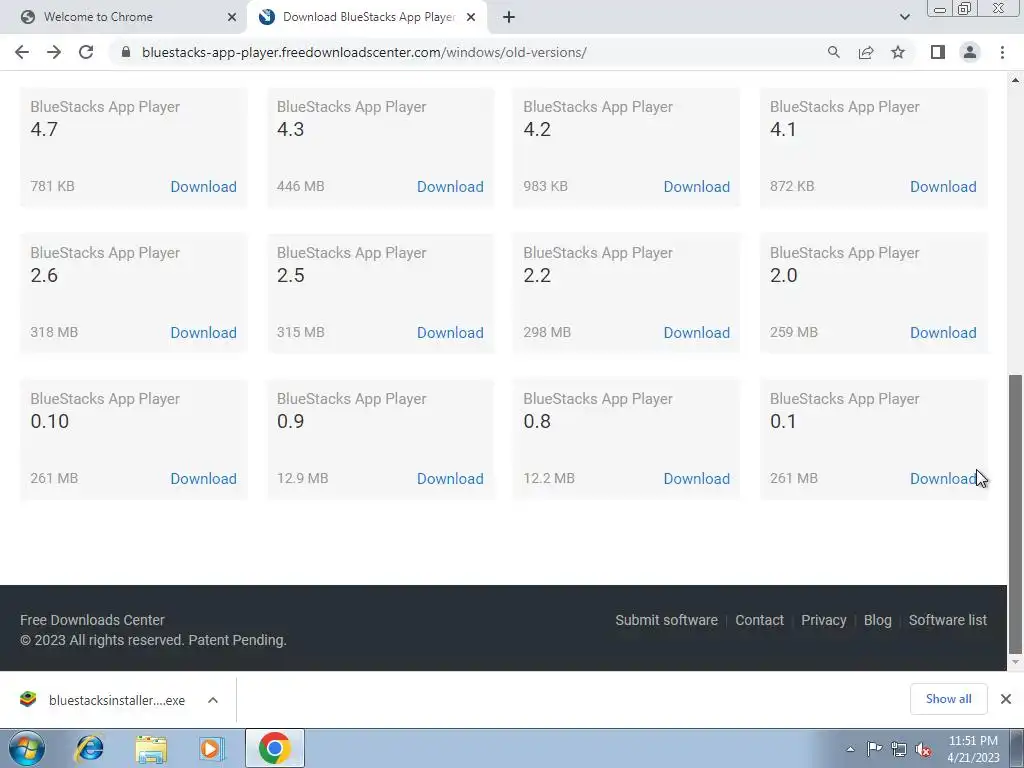Screen dimensions: 1024x768
Task: Share this page from address bar
Action: click(866, 52)
